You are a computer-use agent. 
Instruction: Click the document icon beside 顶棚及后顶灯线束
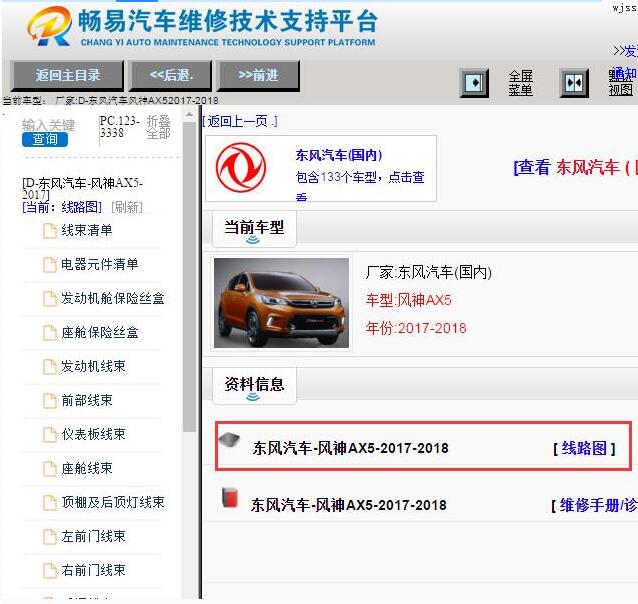tap(50, 503)
